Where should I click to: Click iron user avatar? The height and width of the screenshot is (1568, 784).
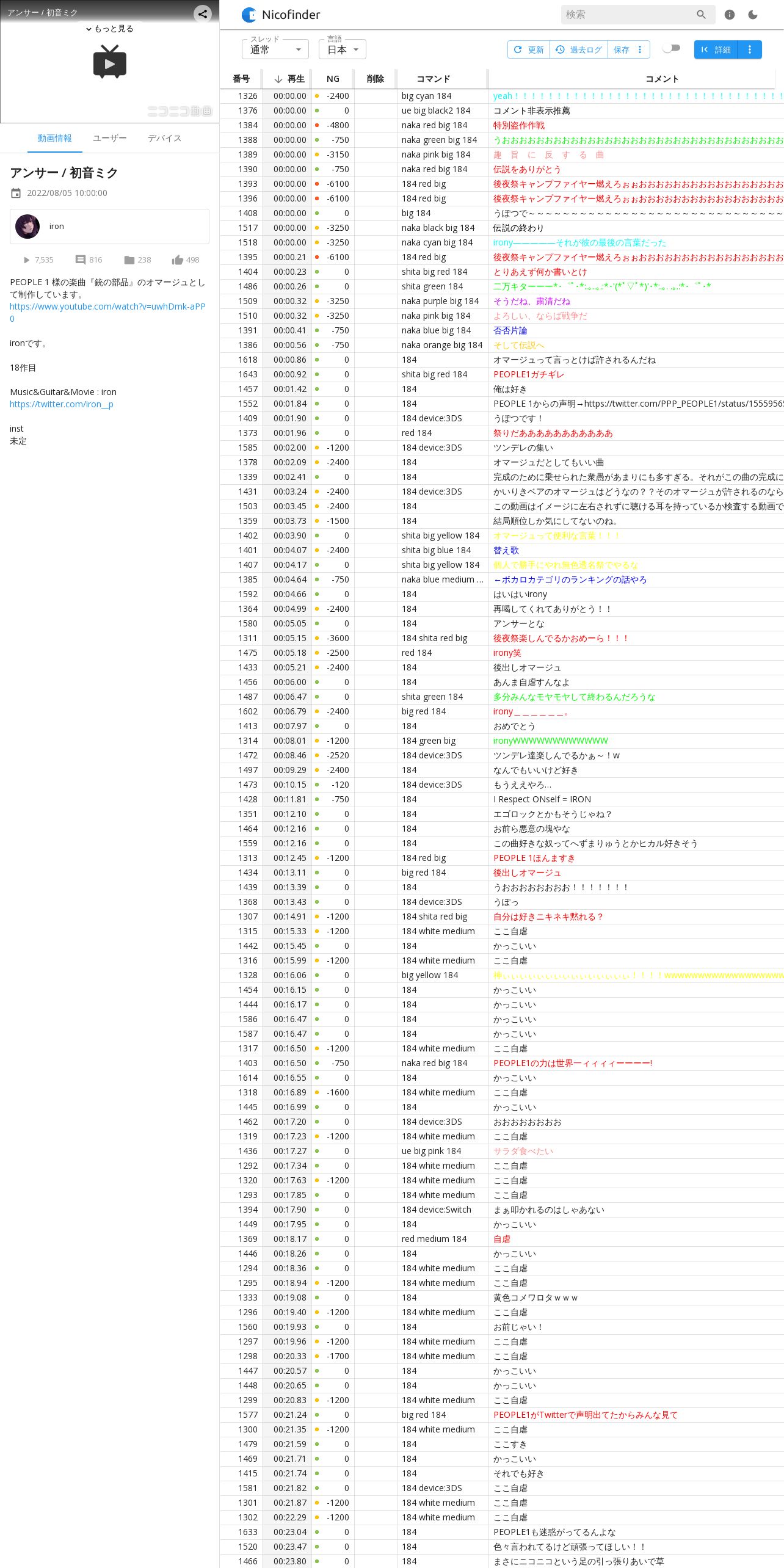(27, 227)
